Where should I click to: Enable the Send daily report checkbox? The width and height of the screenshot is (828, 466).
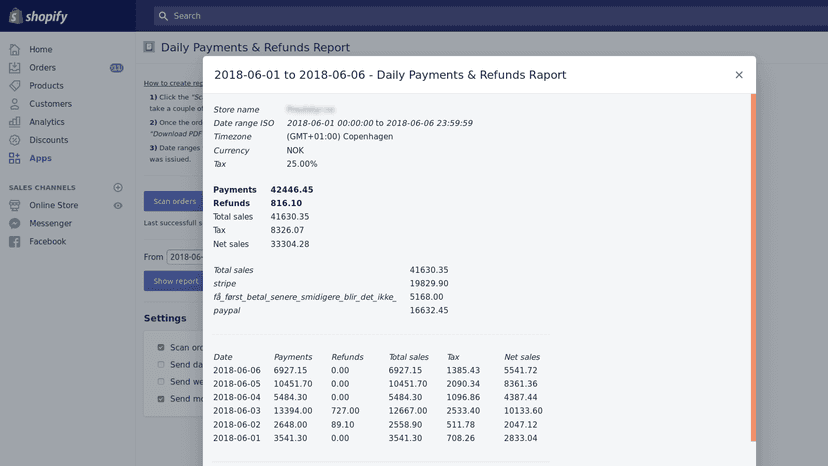pyautogui.click(x=161, y=365)
